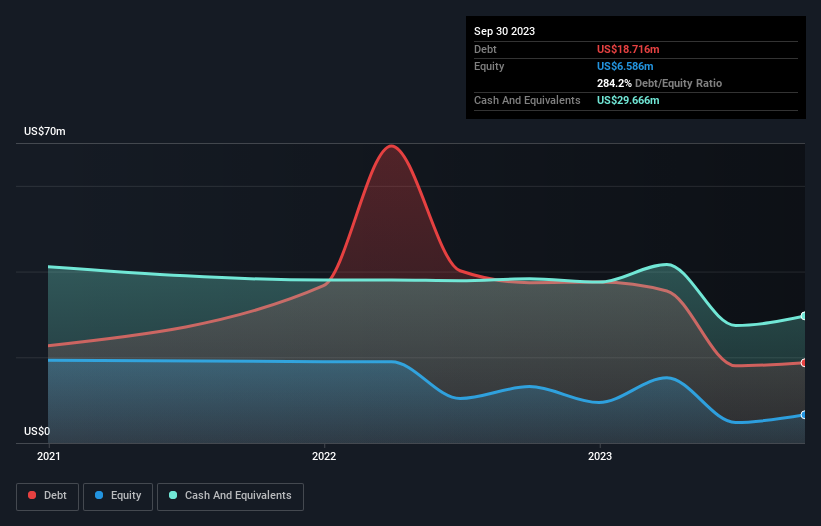Click the 284.2% Debt/Equity Ratio text
The width and height of the screenshot is (821, 526).
(x=659, y=83)
